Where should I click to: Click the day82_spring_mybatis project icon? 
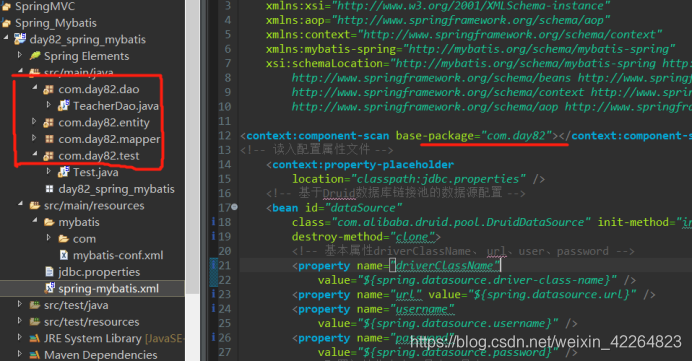pos(20,39)
